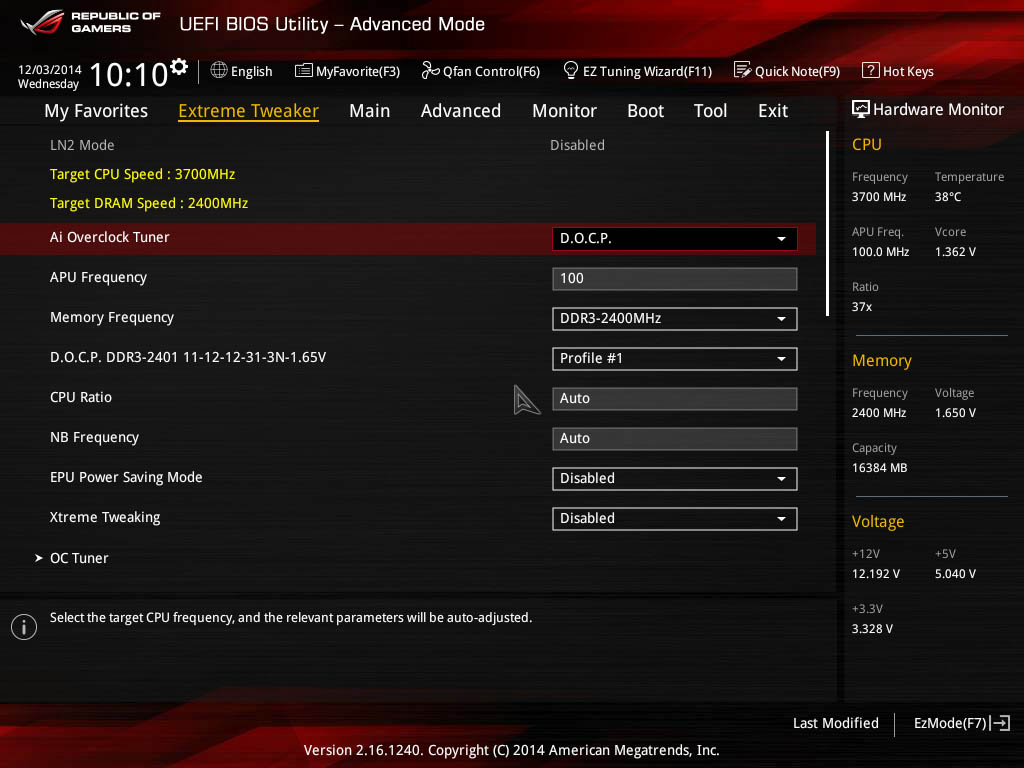Click the settings gear next to the clock
The width and height of the screenshot is (1024, 768).
pos(179,66)
